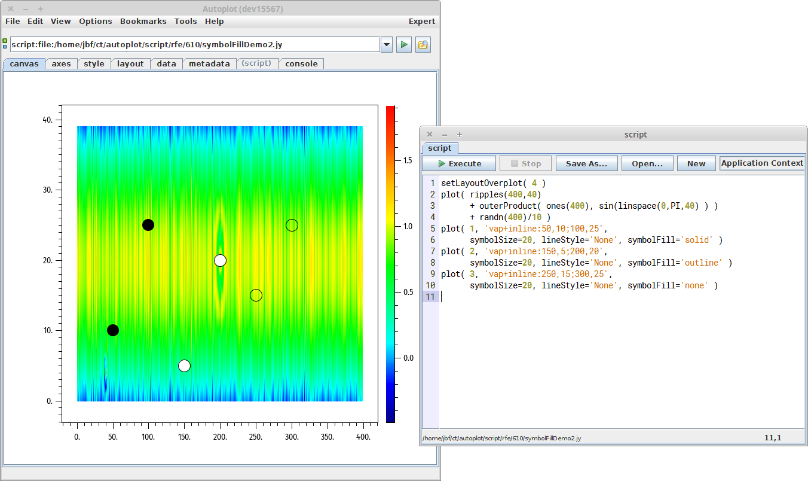Open the Options menu

pyautogui.click(x=95, y=21)
